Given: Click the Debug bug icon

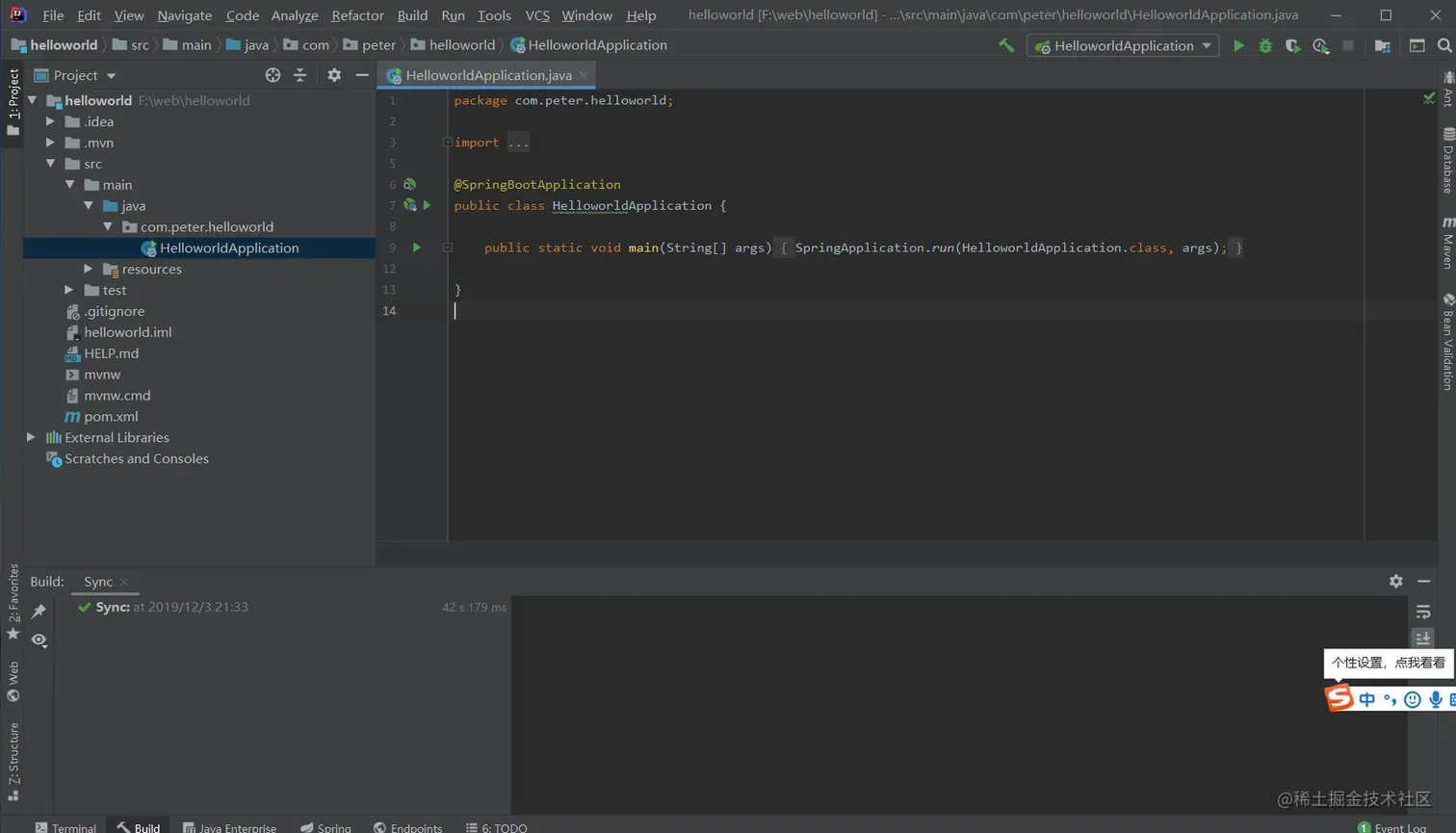Looking at the screenshot, I should coord(1265,46).
